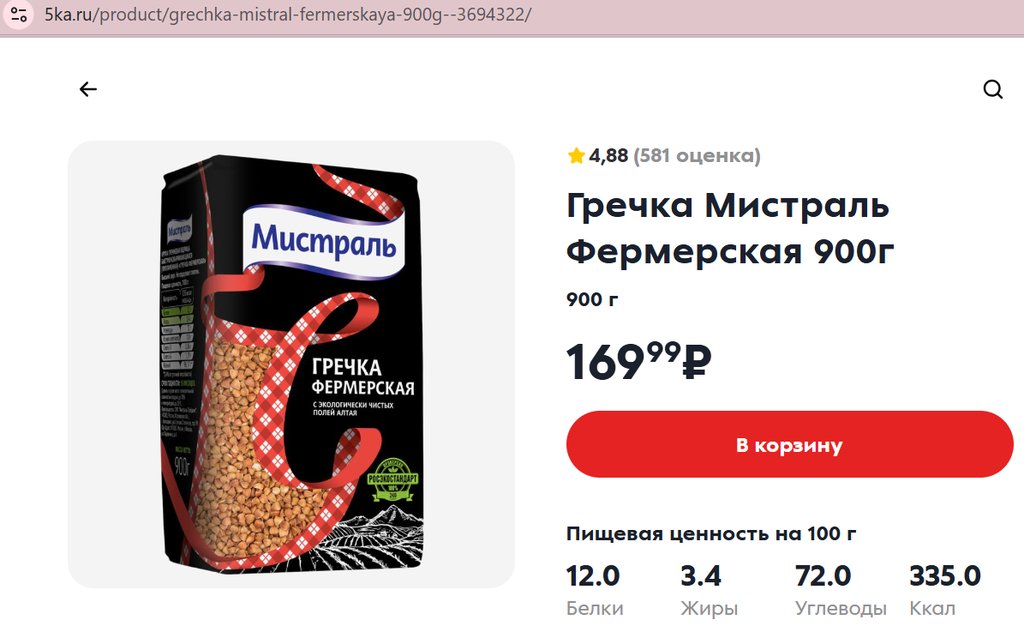Click the 4,88 rating value

tap(608, 156)
